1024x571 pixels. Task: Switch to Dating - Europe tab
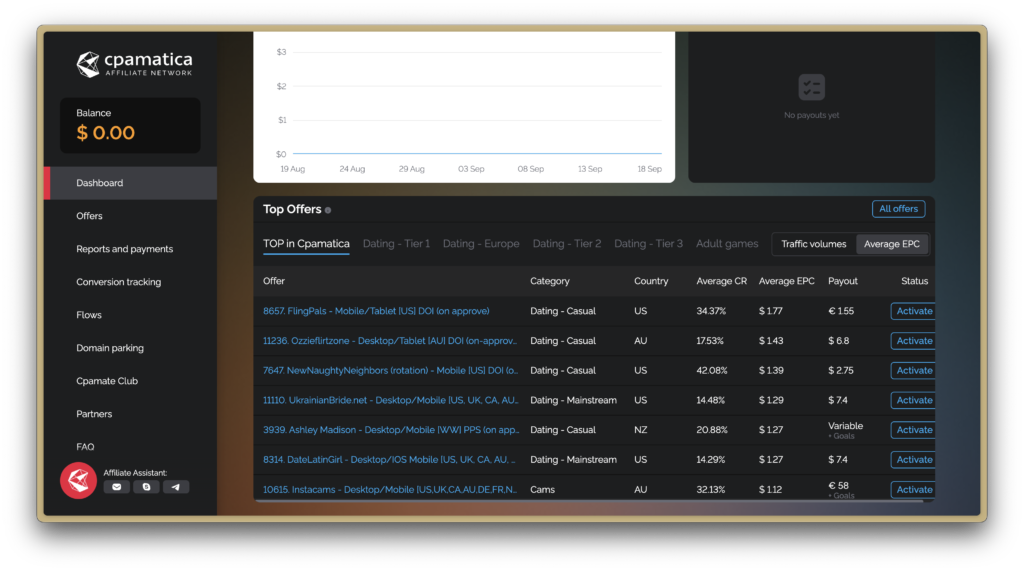(481, 244)
